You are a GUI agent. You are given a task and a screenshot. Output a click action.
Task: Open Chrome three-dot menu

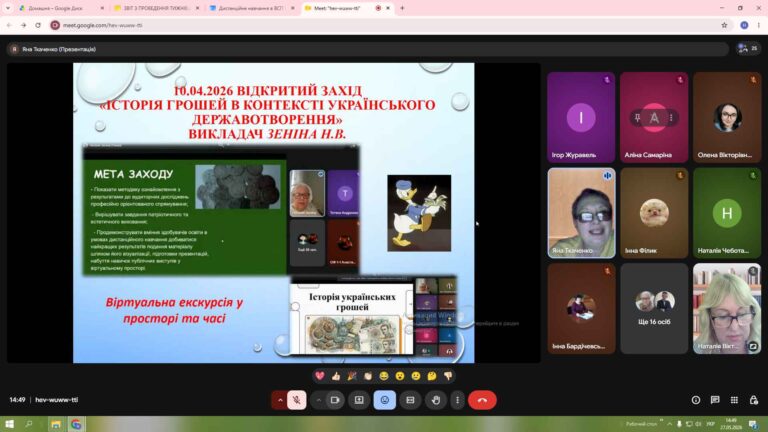(x=759, y=25)
